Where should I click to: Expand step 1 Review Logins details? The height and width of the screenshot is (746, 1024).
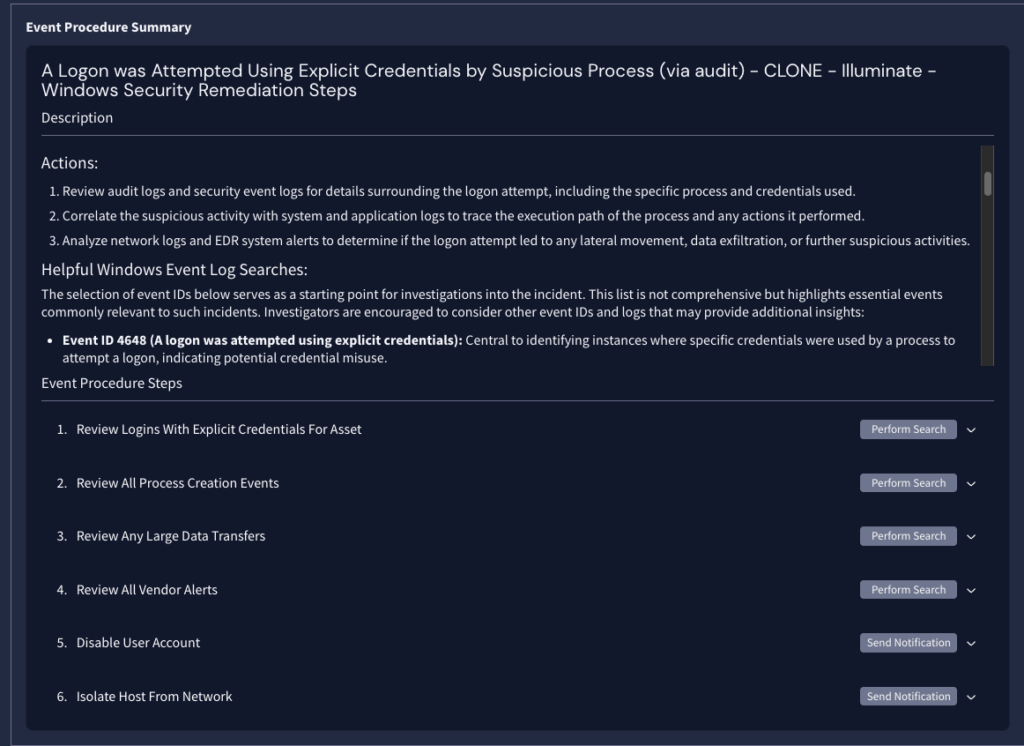tap(969, 429)
